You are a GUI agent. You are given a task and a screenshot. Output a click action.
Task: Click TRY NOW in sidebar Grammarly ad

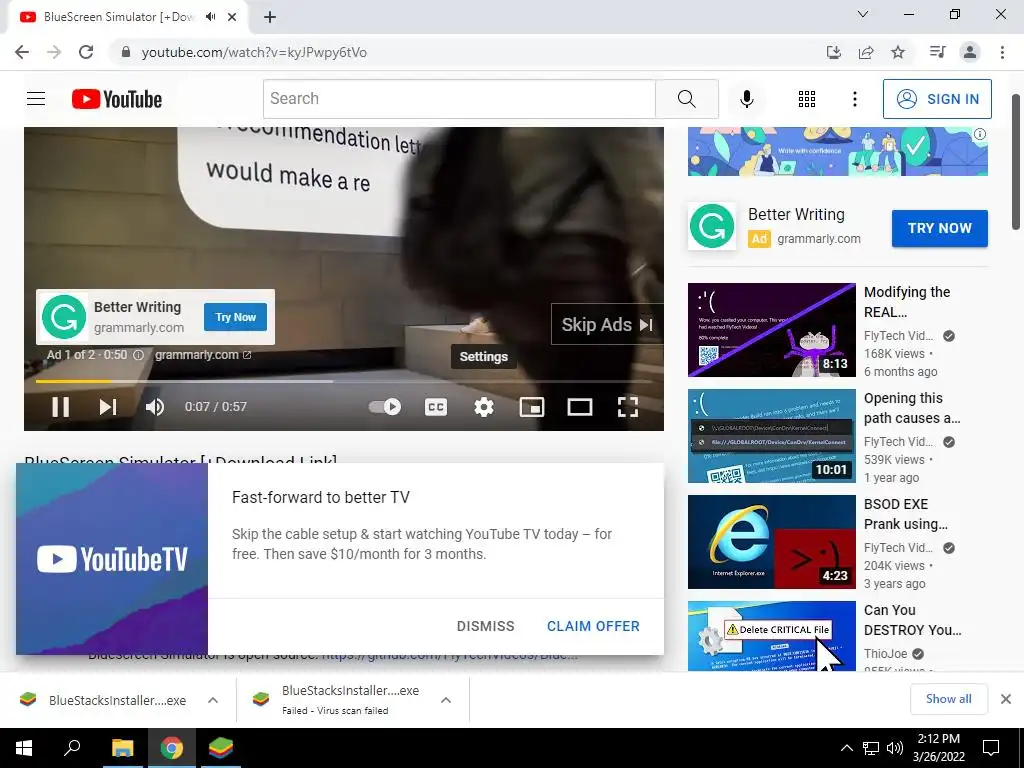coord(940,228)
